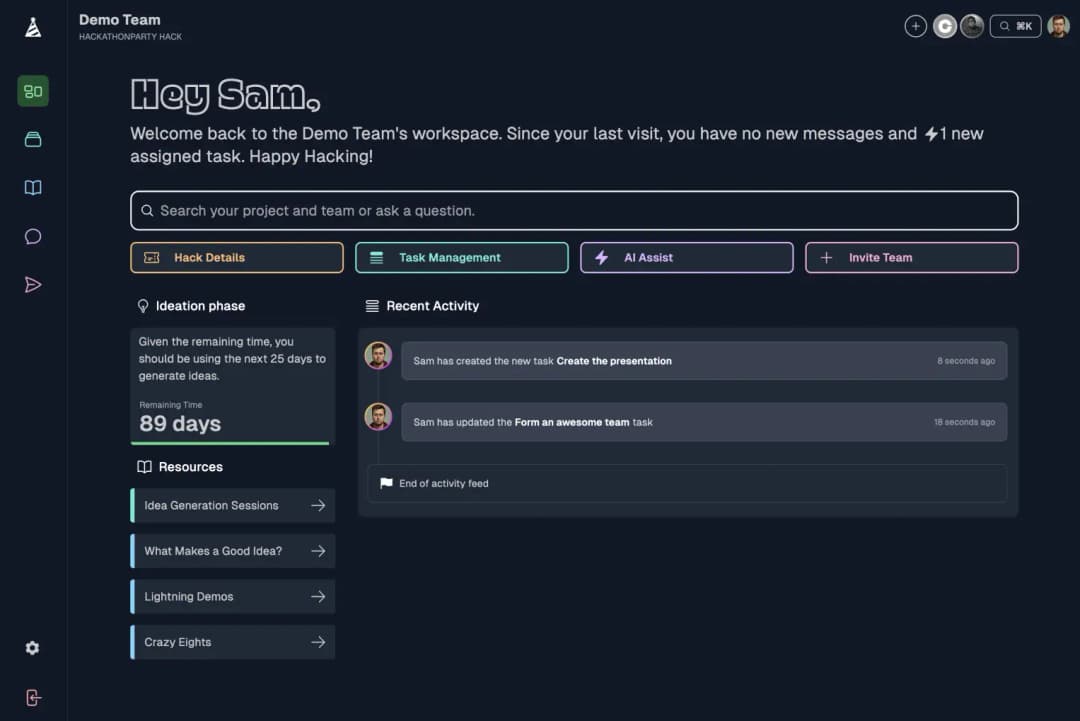The image size is (1080, 721).
Task: Click the search project input field
Action: (x=574, y=211)
